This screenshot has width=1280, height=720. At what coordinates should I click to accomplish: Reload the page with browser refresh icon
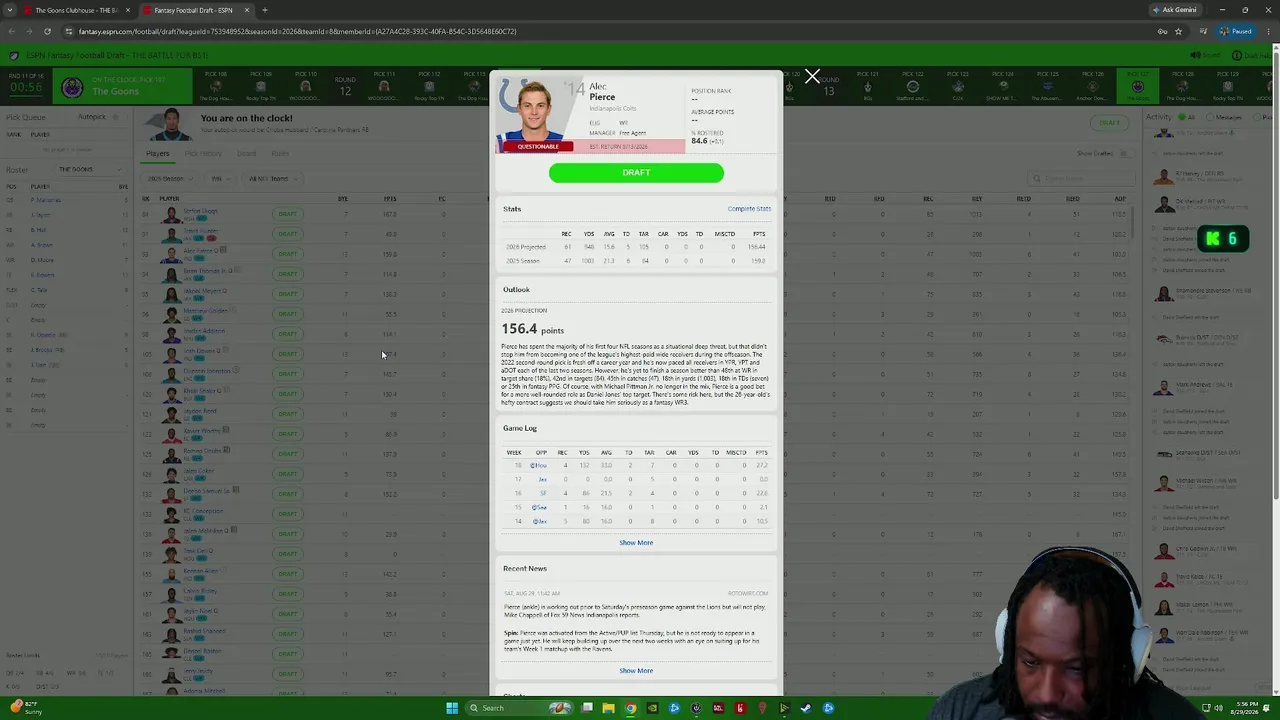pos(47,31)
